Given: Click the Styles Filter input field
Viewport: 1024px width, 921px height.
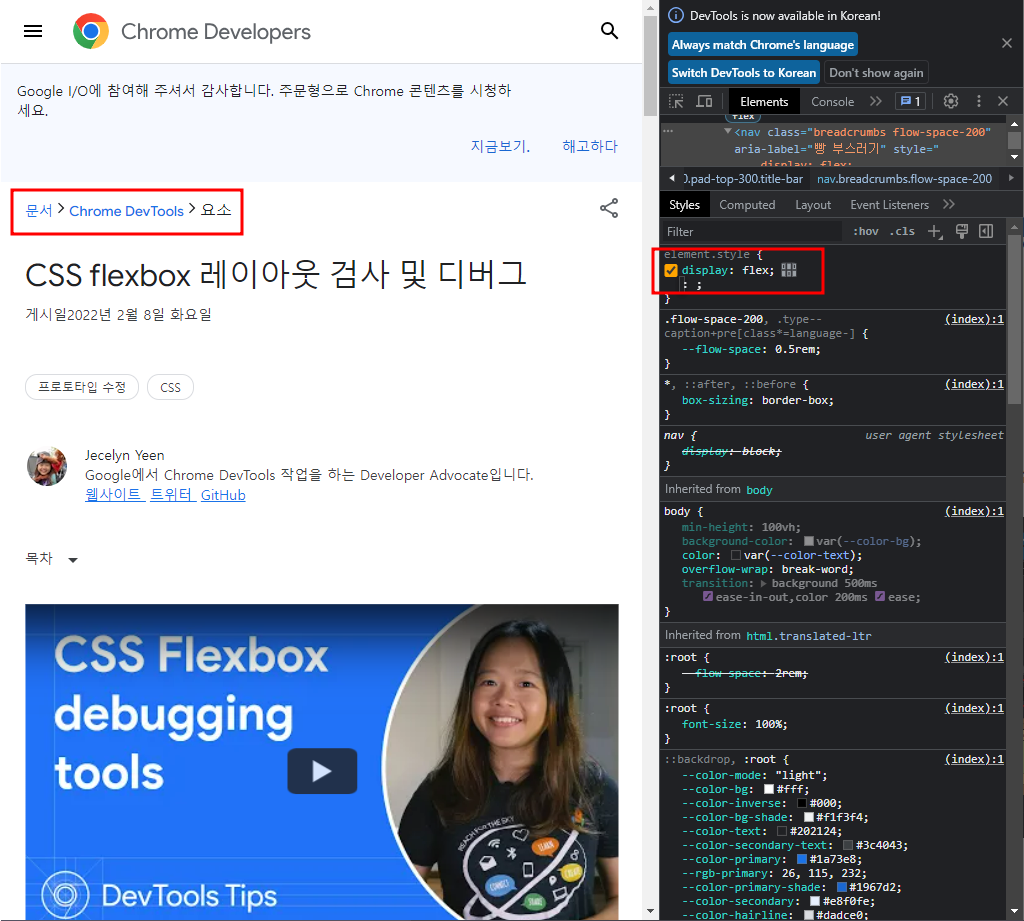Looking at the screenshot, I should coord(751,231).
